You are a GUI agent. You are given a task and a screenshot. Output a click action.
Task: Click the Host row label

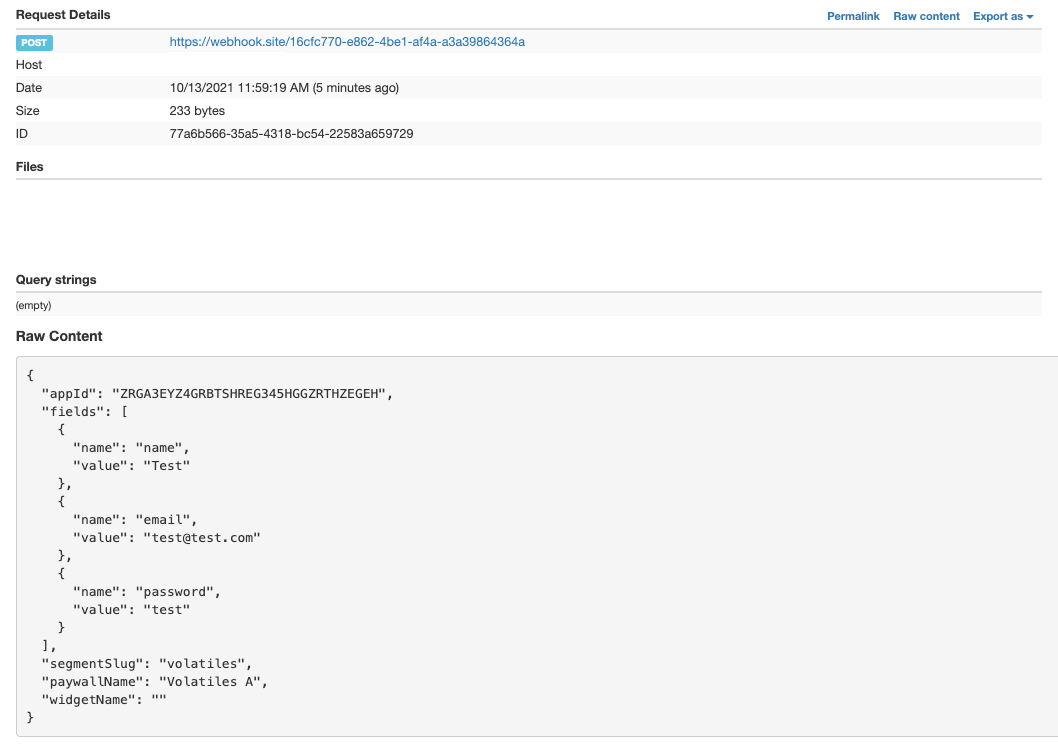coord(29,65)
